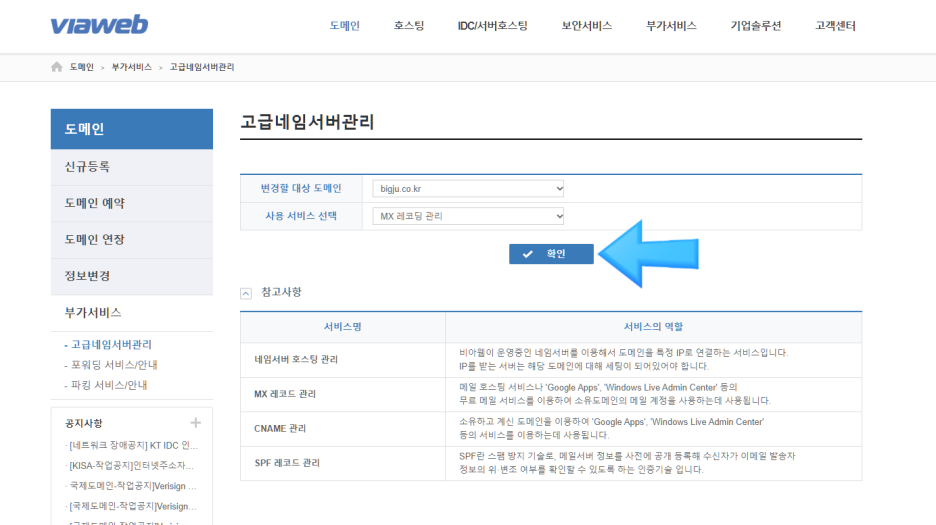Image resolution: width=936 pixels, height=525 pixels.
Task: Click the 고급네임서버관리 page title
Action: pos(307,122)
